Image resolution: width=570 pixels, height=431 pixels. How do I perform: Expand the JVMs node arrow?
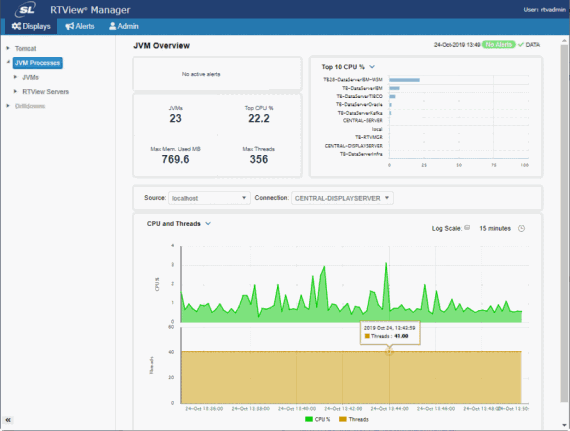[15, 77]
